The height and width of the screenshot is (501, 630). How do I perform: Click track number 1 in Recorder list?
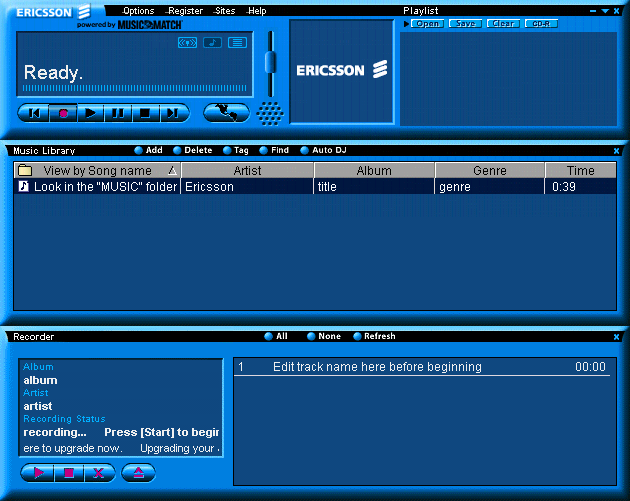241,367
